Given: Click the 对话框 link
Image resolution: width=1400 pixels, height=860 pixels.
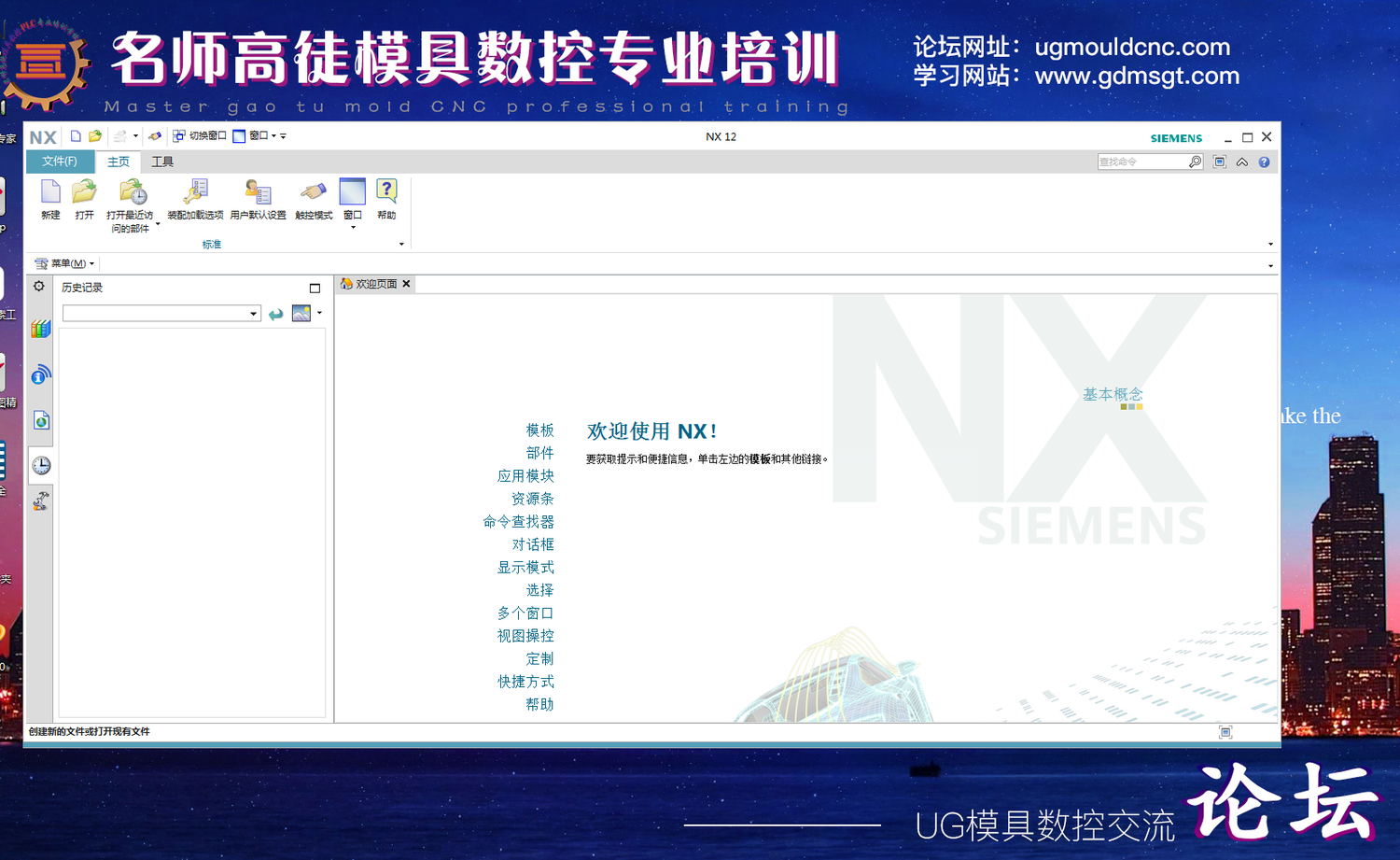Looking at the screenshot, I should pyautogui.click(x=533, y=544).
